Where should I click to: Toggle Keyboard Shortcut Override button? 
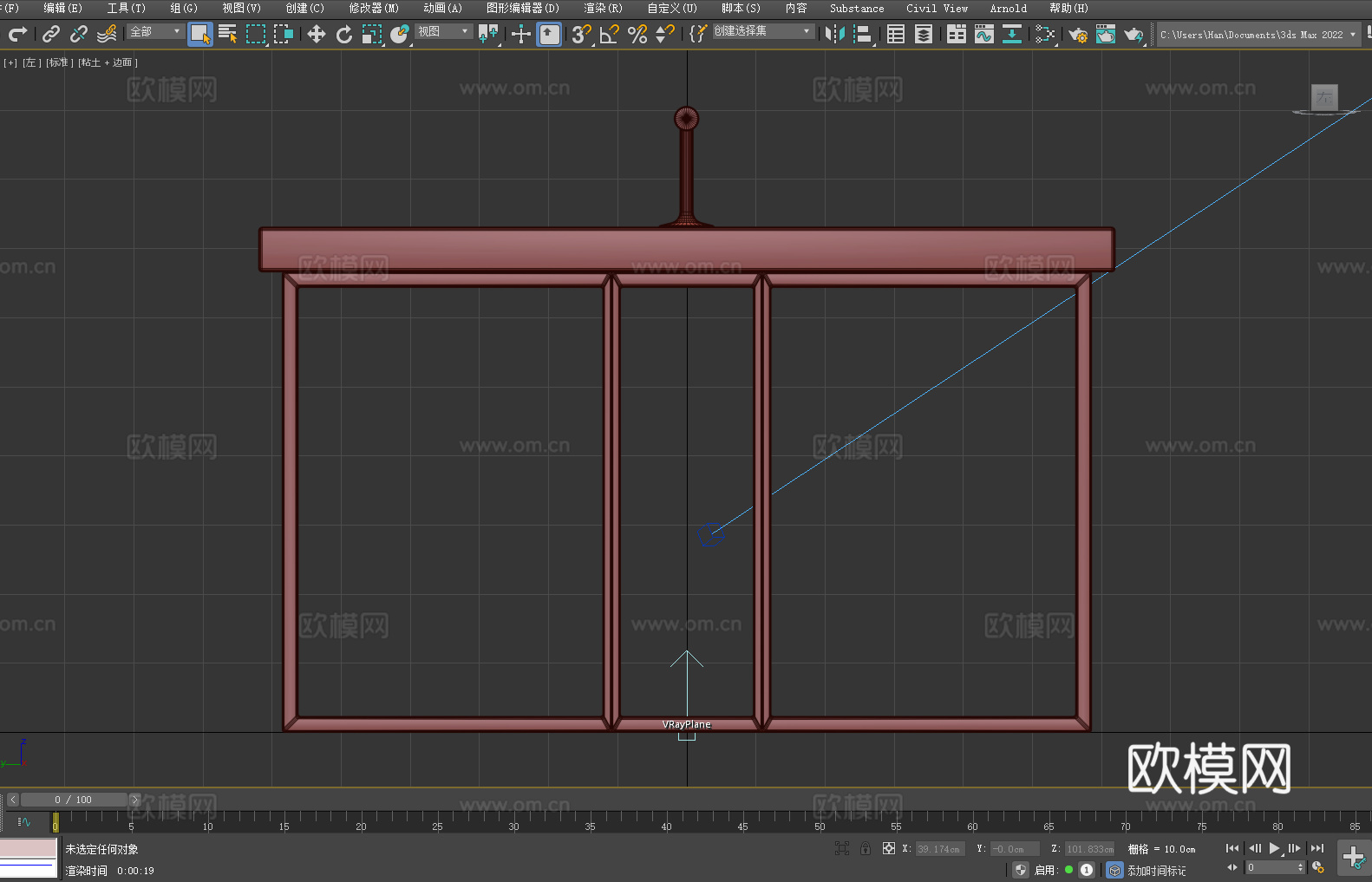[x=549, y=34]
